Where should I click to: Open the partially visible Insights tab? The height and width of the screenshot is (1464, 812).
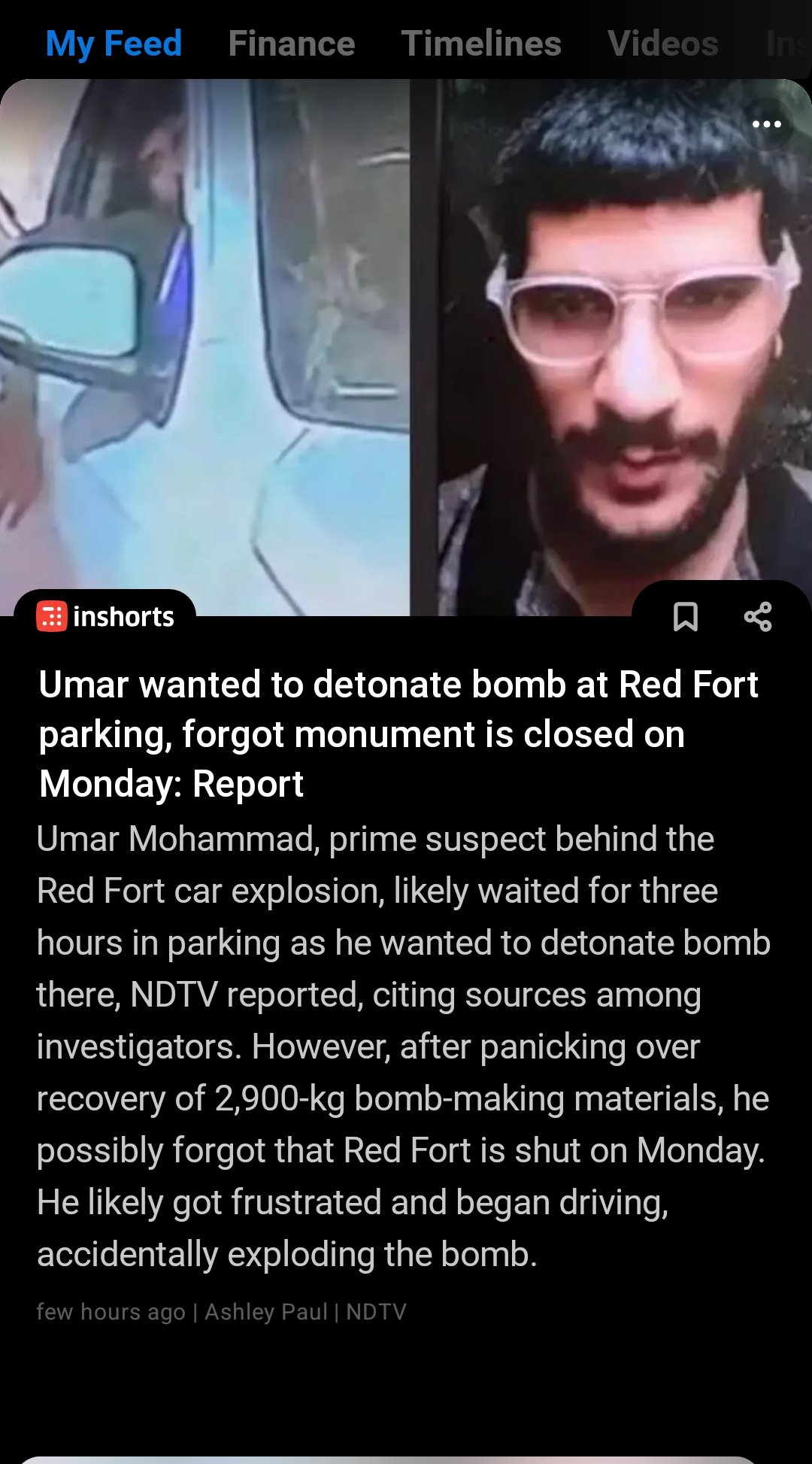(788, 44)
